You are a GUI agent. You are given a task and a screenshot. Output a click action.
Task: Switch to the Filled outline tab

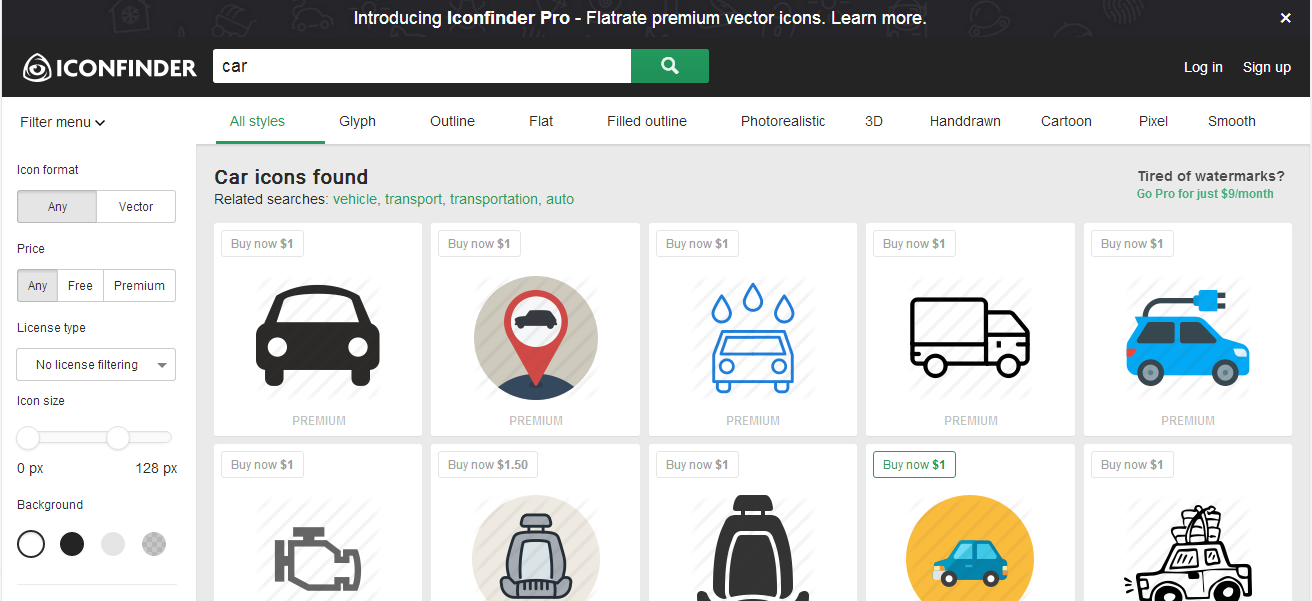tap(647, 121)
